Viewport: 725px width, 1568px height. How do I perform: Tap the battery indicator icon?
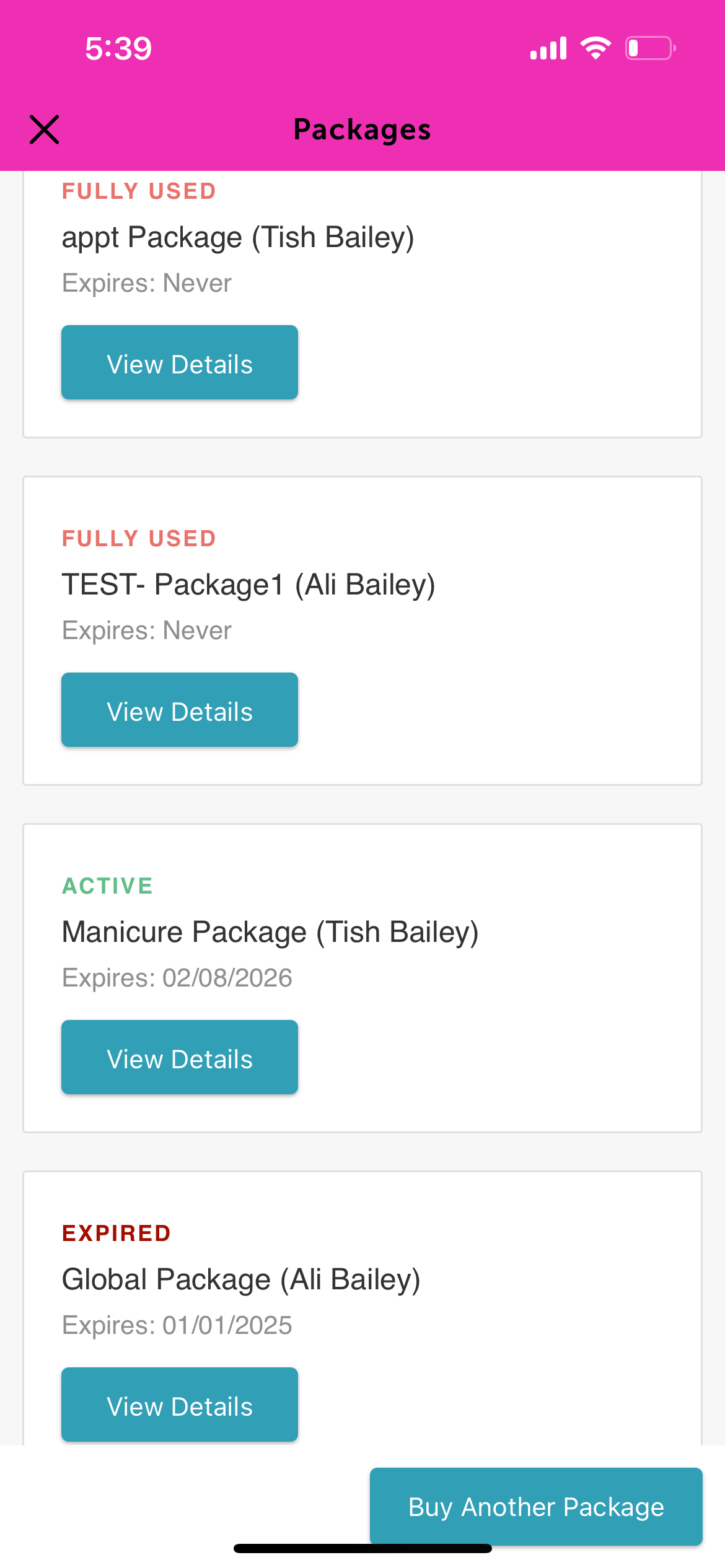coord(651,48)
